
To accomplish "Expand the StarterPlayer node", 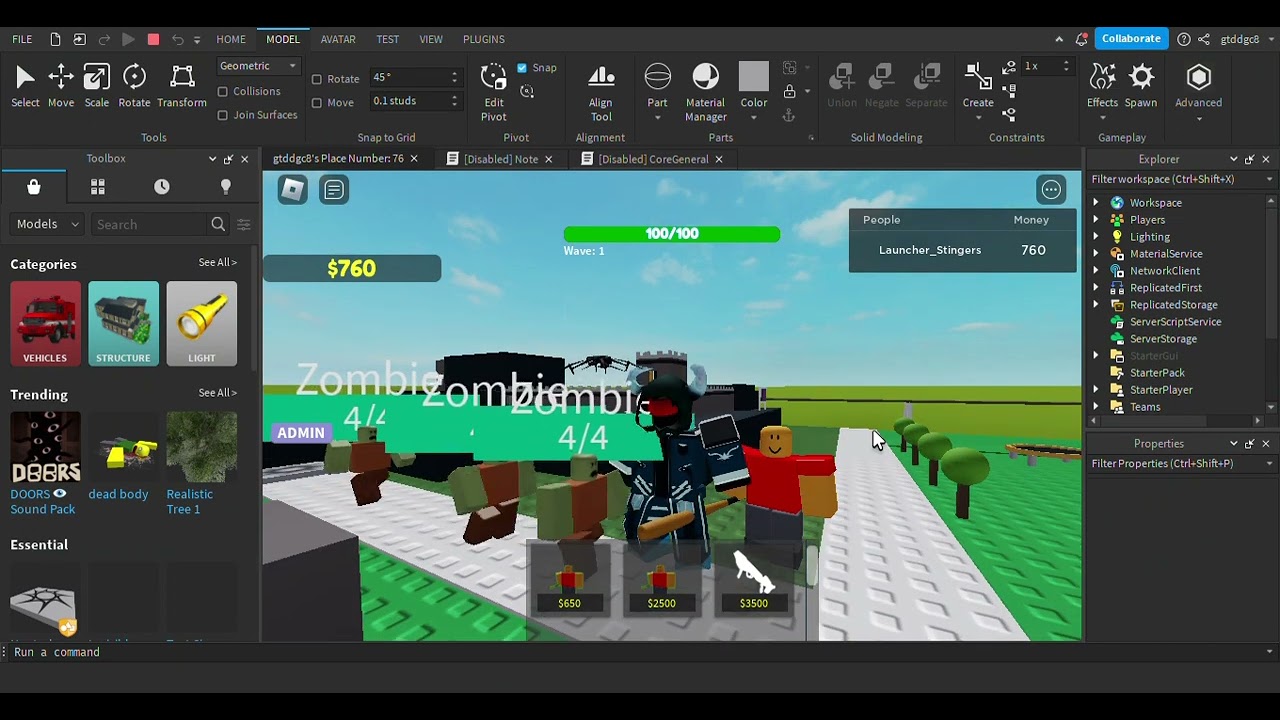I will 1095,390.
